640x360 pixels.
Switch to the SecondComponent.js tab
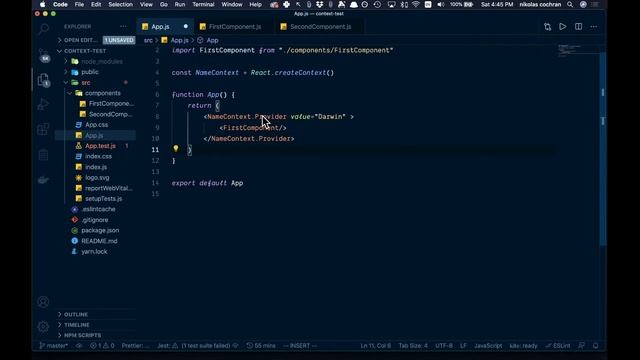(320, 27)
